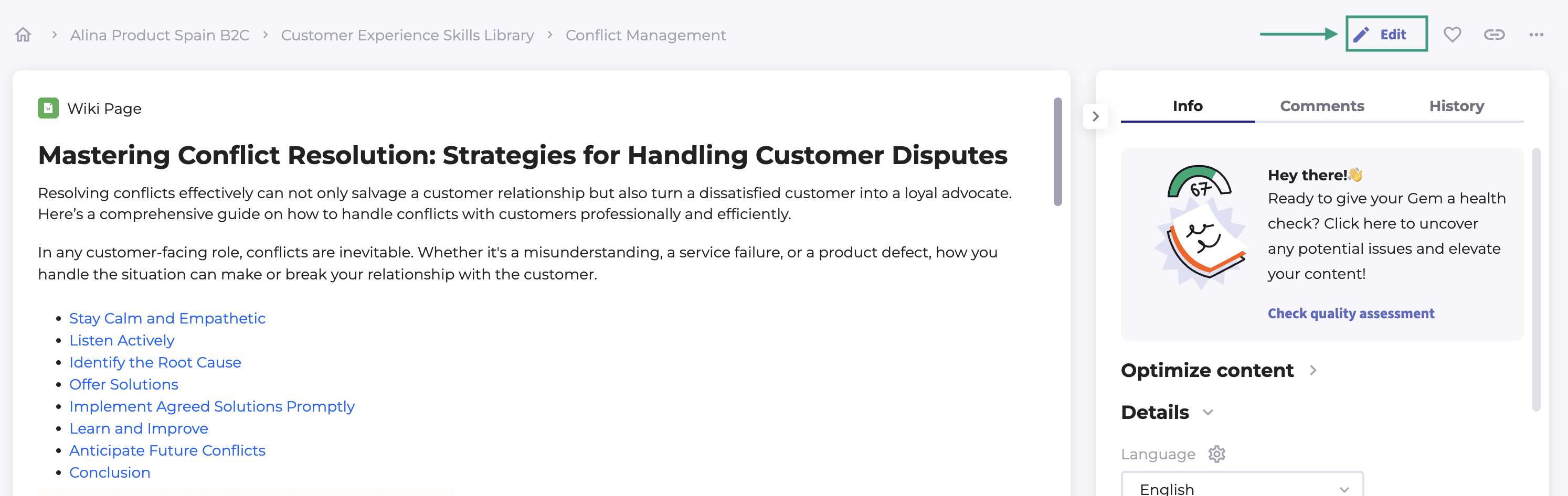Open Language settings gear icon
1568x496 pixels.
1217,454
